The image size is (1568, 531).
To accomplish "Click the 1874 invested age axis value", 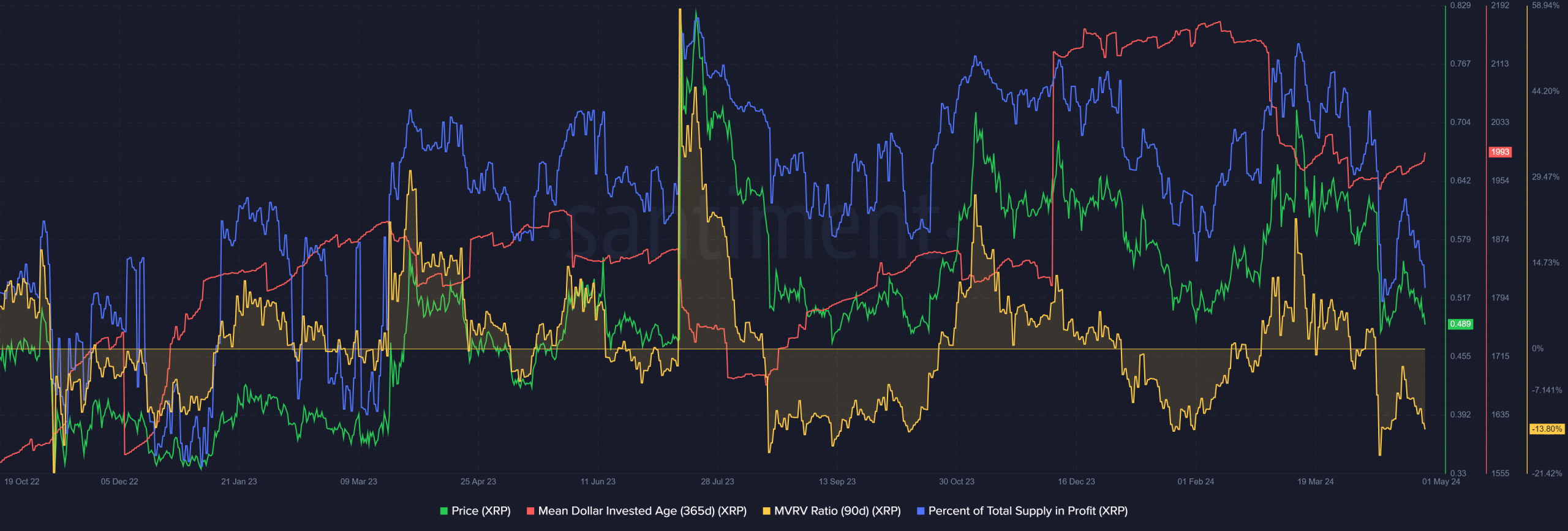I will [1500, 239].
